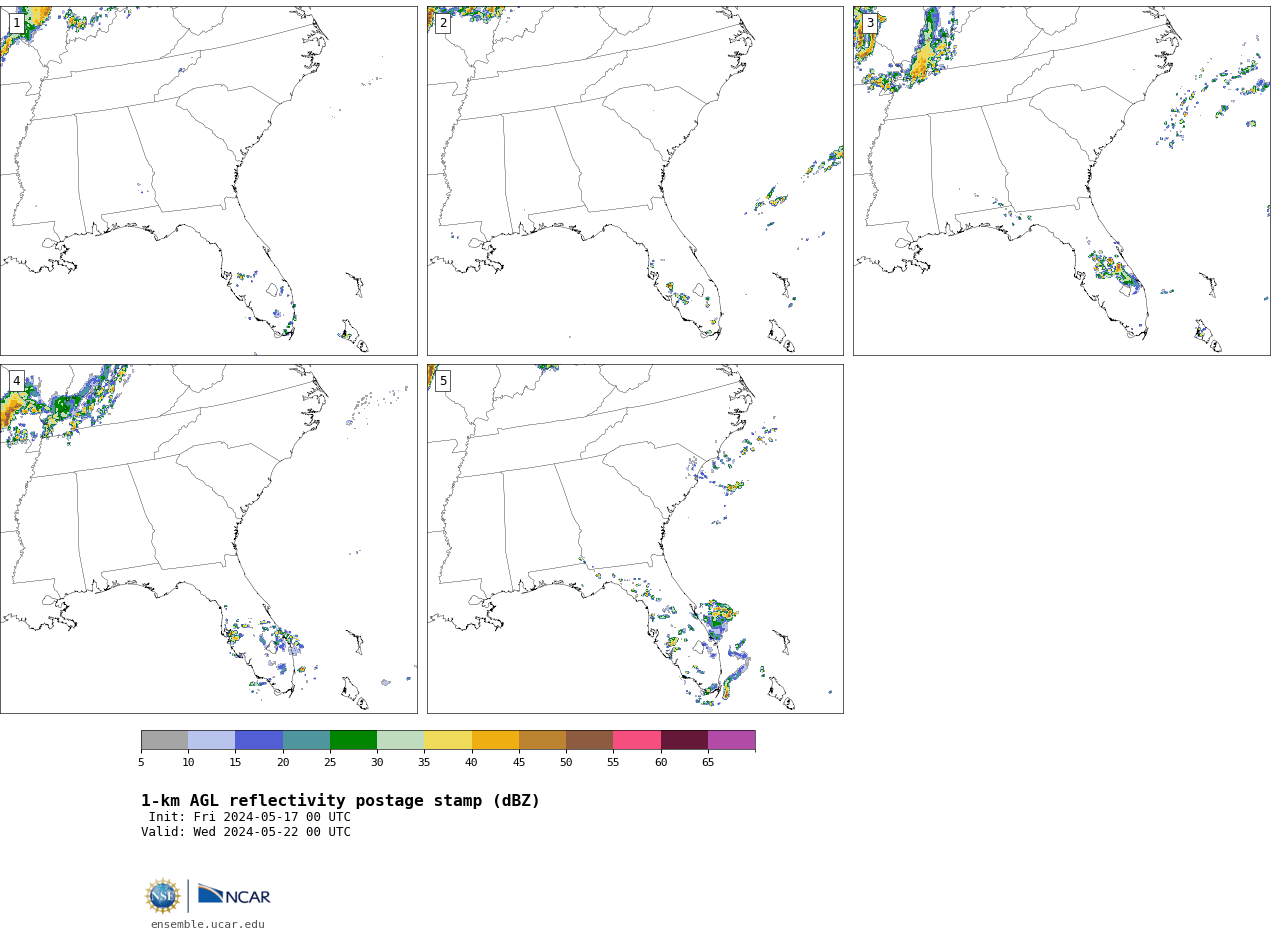Click the NCAR logo
This screenshot has height=936, width=1280.
[x=234, y=895]
